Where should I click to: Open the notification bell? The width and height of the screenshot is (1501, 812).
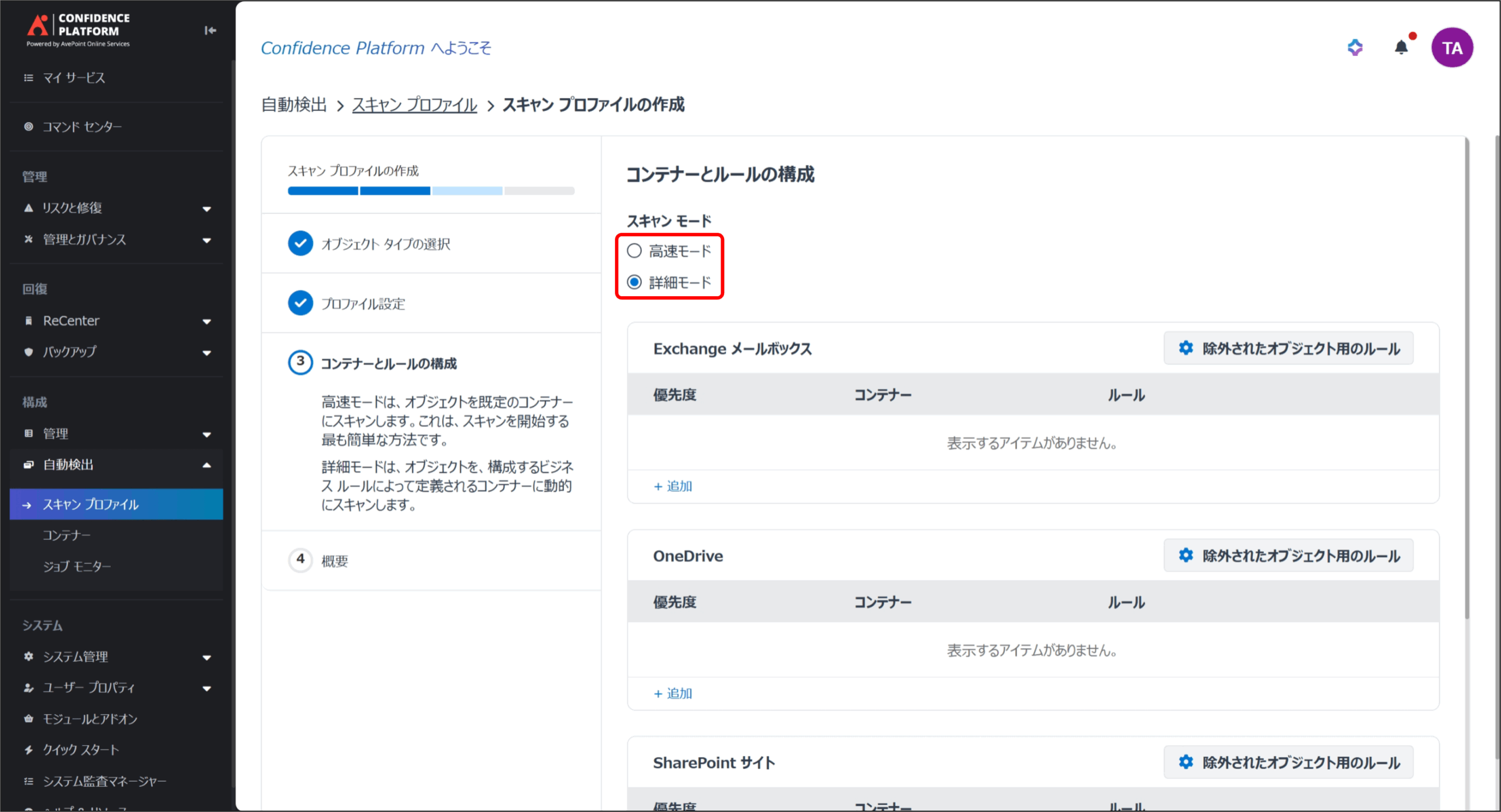click(1401, 47)
